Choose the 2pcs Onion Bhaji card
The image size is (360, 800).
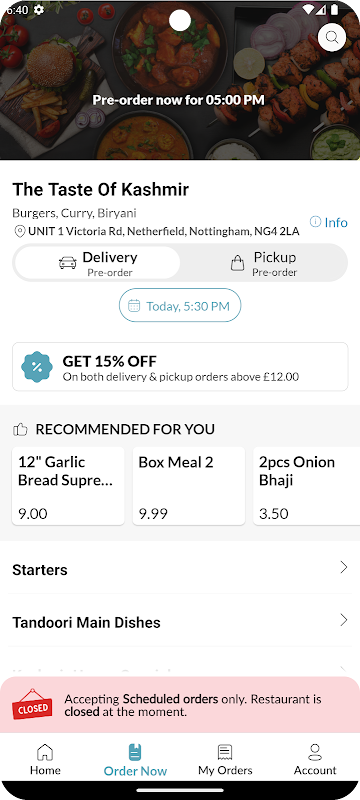306,486
